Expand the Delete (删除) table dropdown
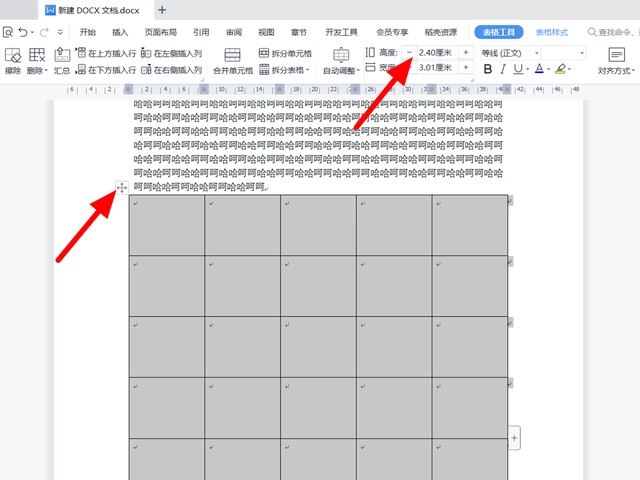The height and width of the screenshot is (480, 640). point(37,60)
